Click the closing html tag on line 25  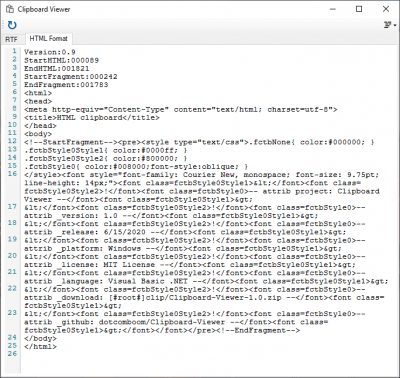coord(40,347)
